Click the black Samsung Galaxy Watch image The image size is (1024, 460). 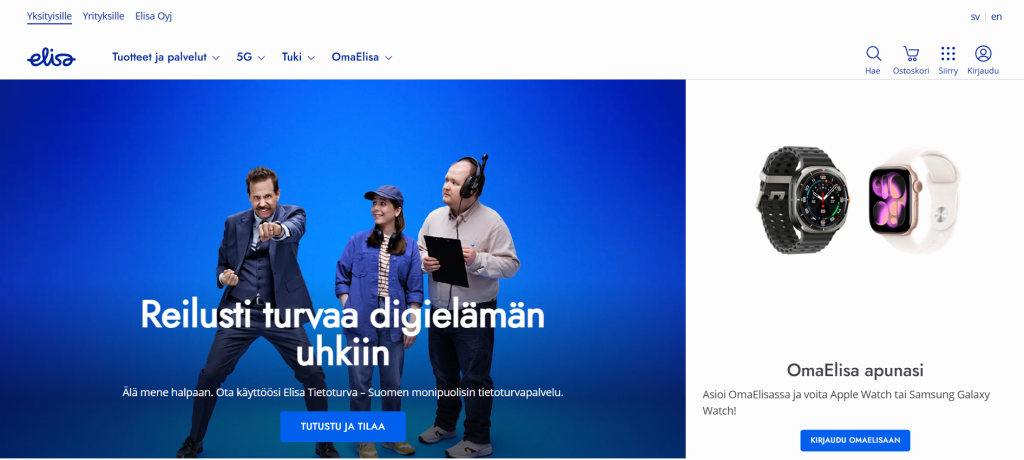tap(804, 199)
